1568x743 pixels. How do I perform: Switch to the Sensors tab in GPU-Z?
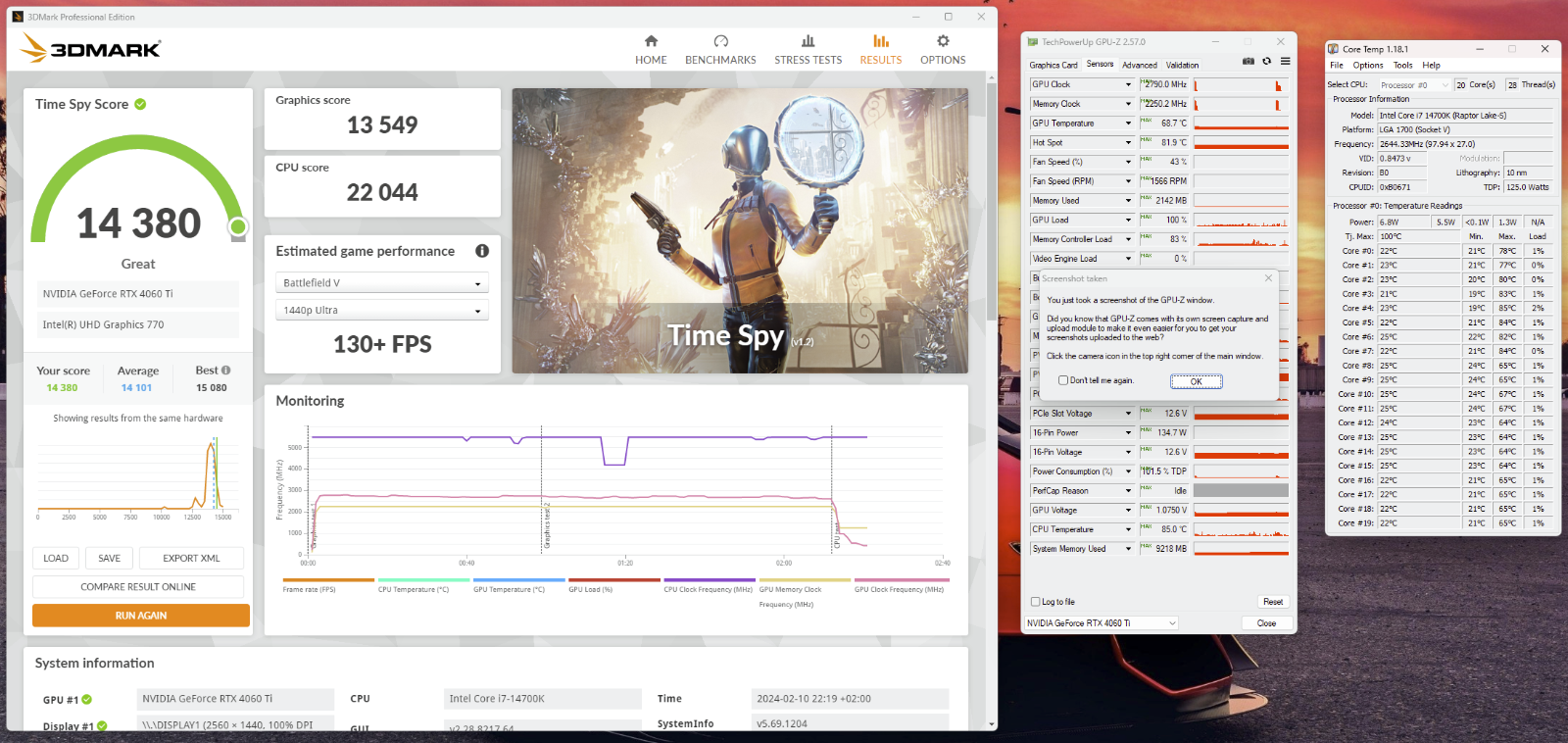(x=1101, y=65)
